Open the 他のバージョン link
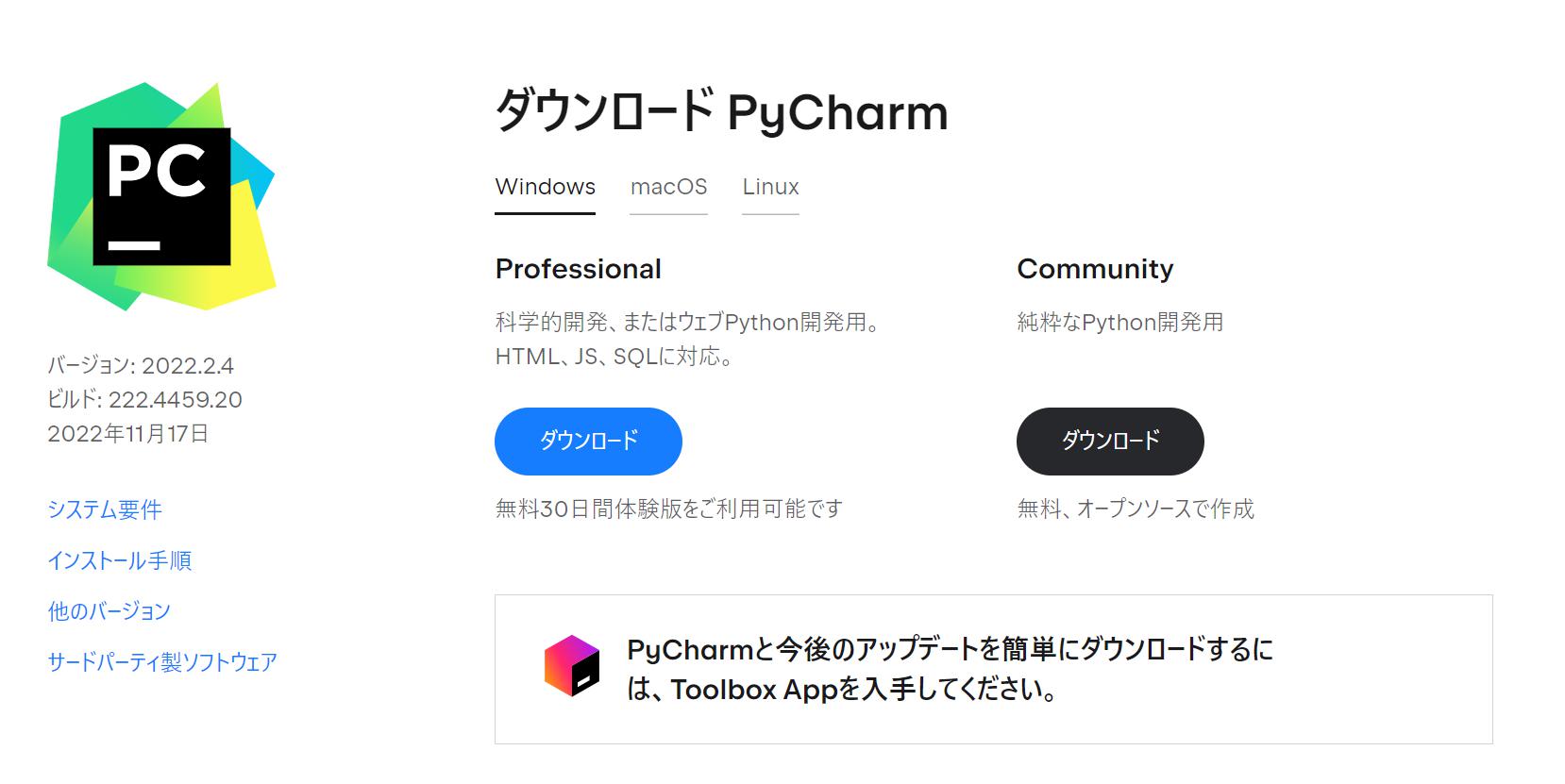Screen dimensions: 1565x784 109,611
